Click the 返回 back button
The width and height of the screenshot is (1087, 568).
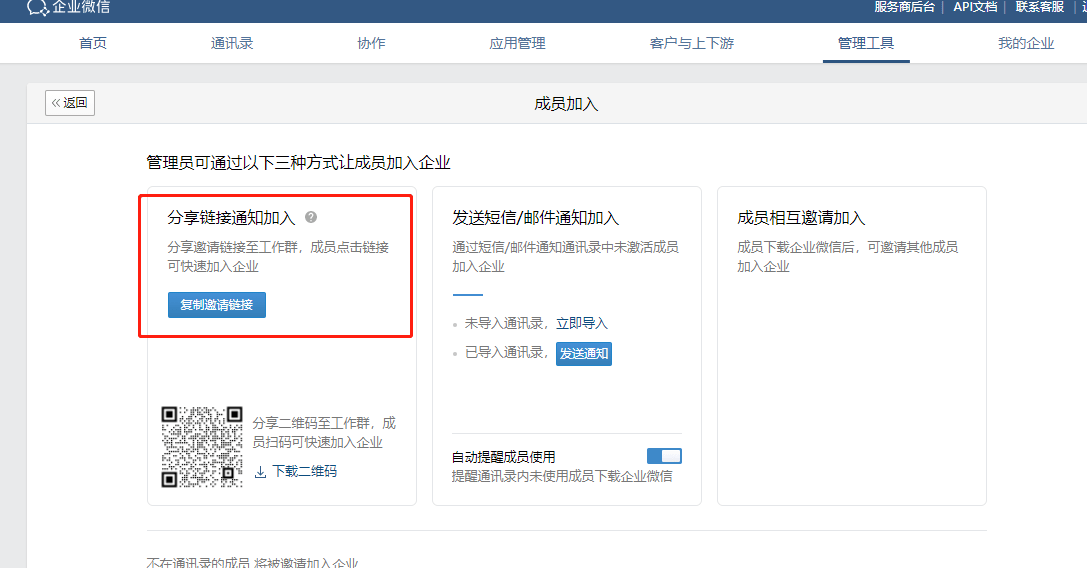click(70, 103)
